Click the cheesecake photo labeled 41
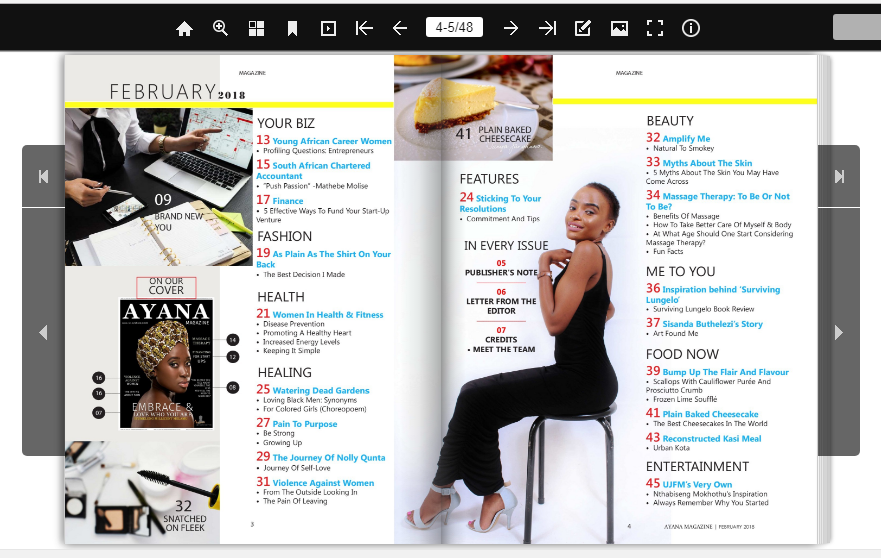The image size is (881, 558). click(473, 107)
